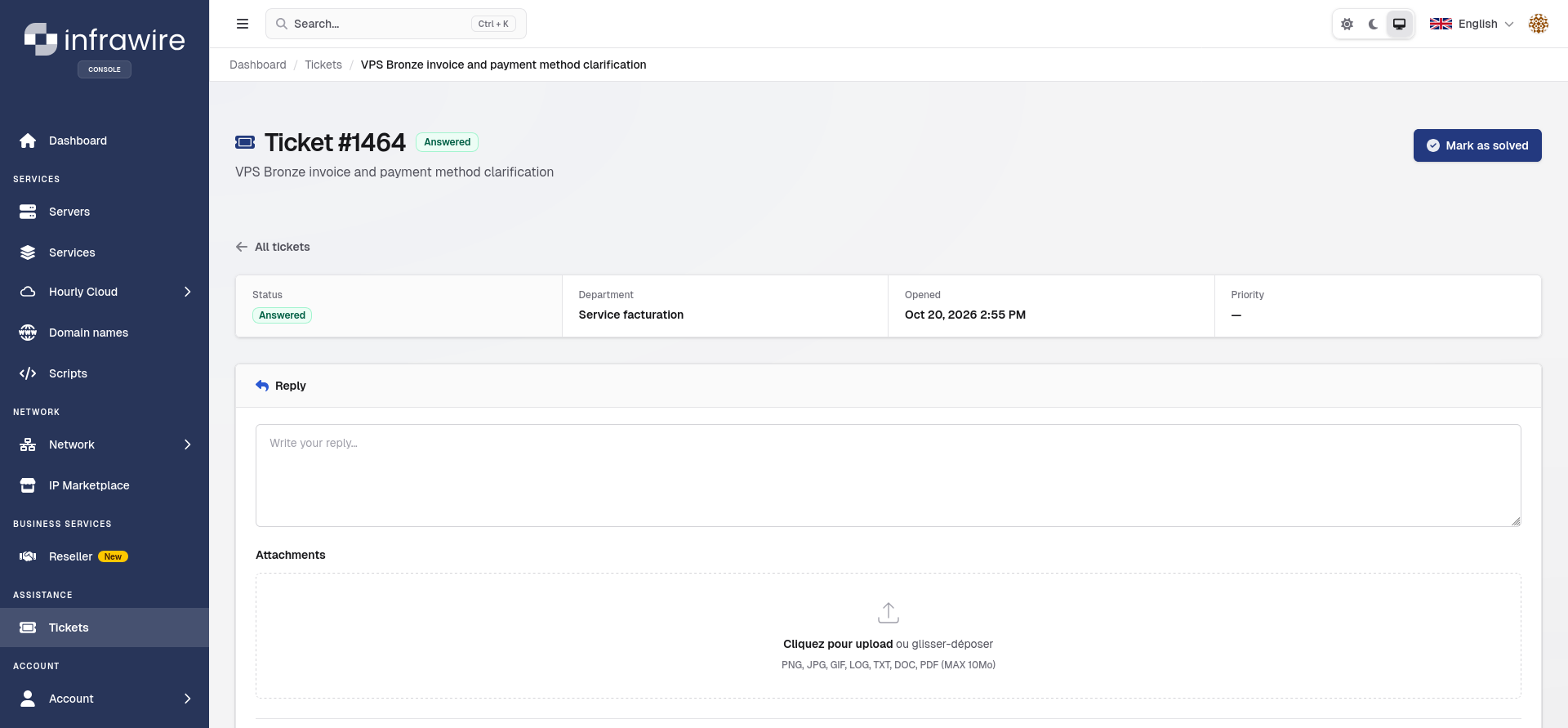
Task: Click Mark as solved button
Action: (x=1477, y=145)
